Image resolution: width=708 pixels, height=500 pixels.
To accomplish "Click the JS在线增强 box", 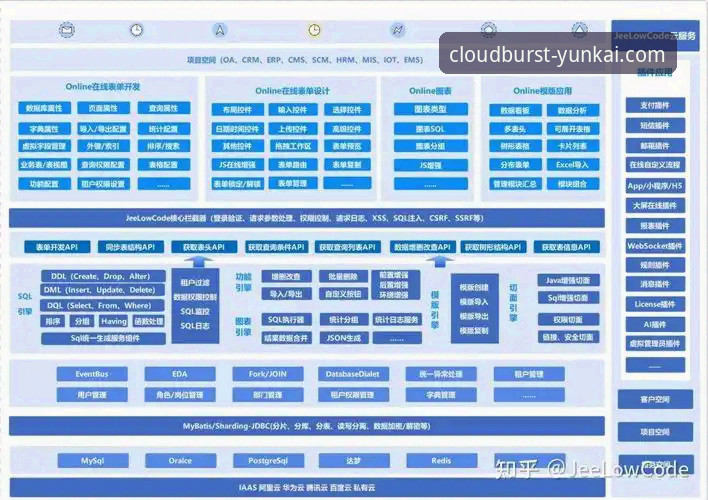I will (x=238, y=165).
